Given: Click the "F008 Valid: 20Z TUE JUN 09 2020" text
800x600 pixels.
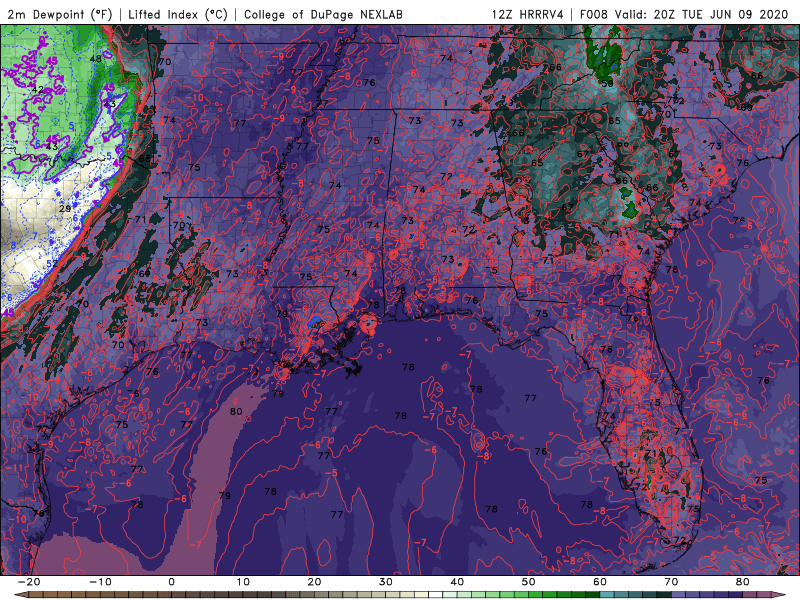Looking at the screenshot, I should (684, 15).
